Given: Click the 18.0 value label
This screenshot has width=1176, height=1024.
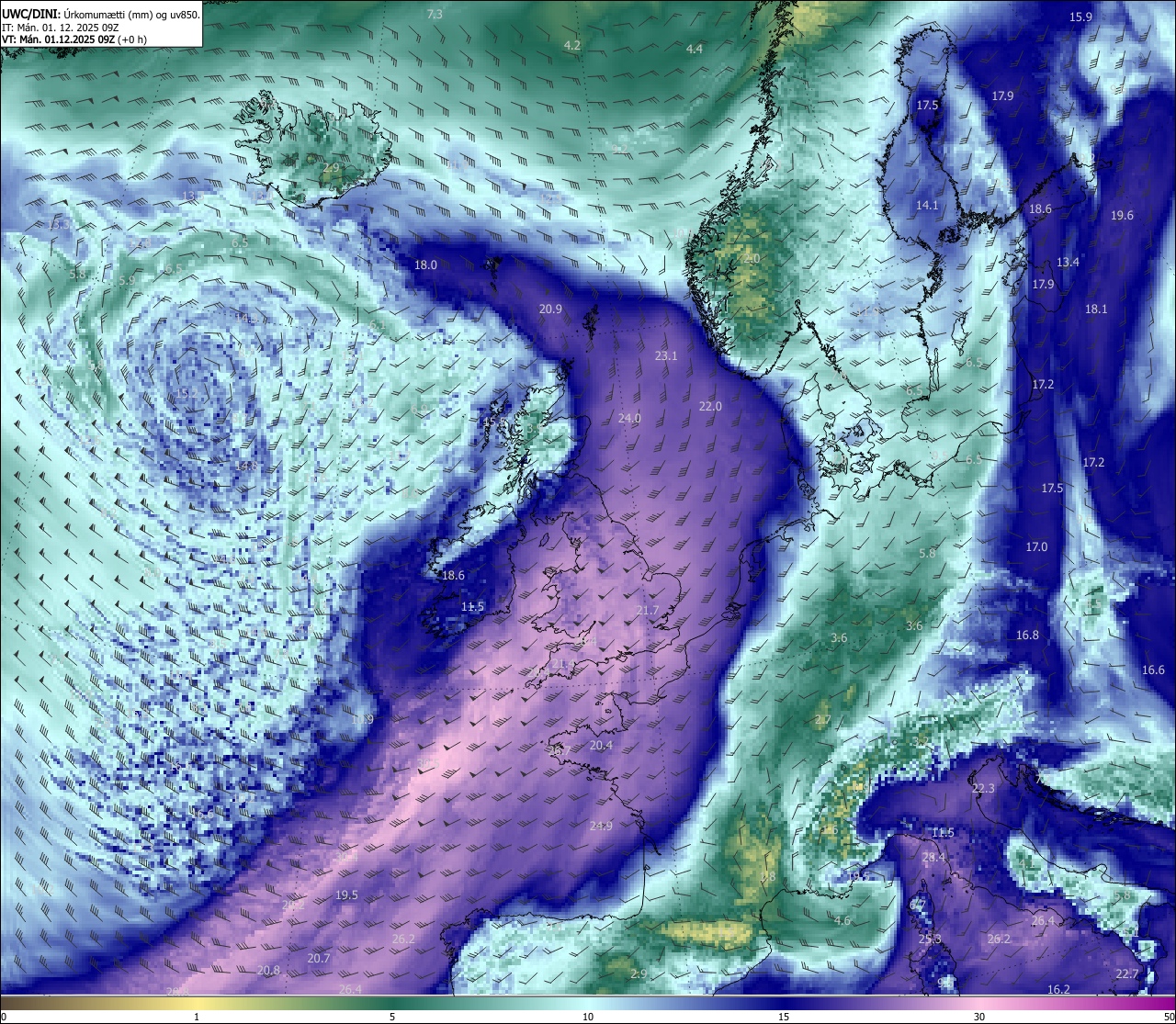Looking at the screenshot, I should (x=425, y=264).
